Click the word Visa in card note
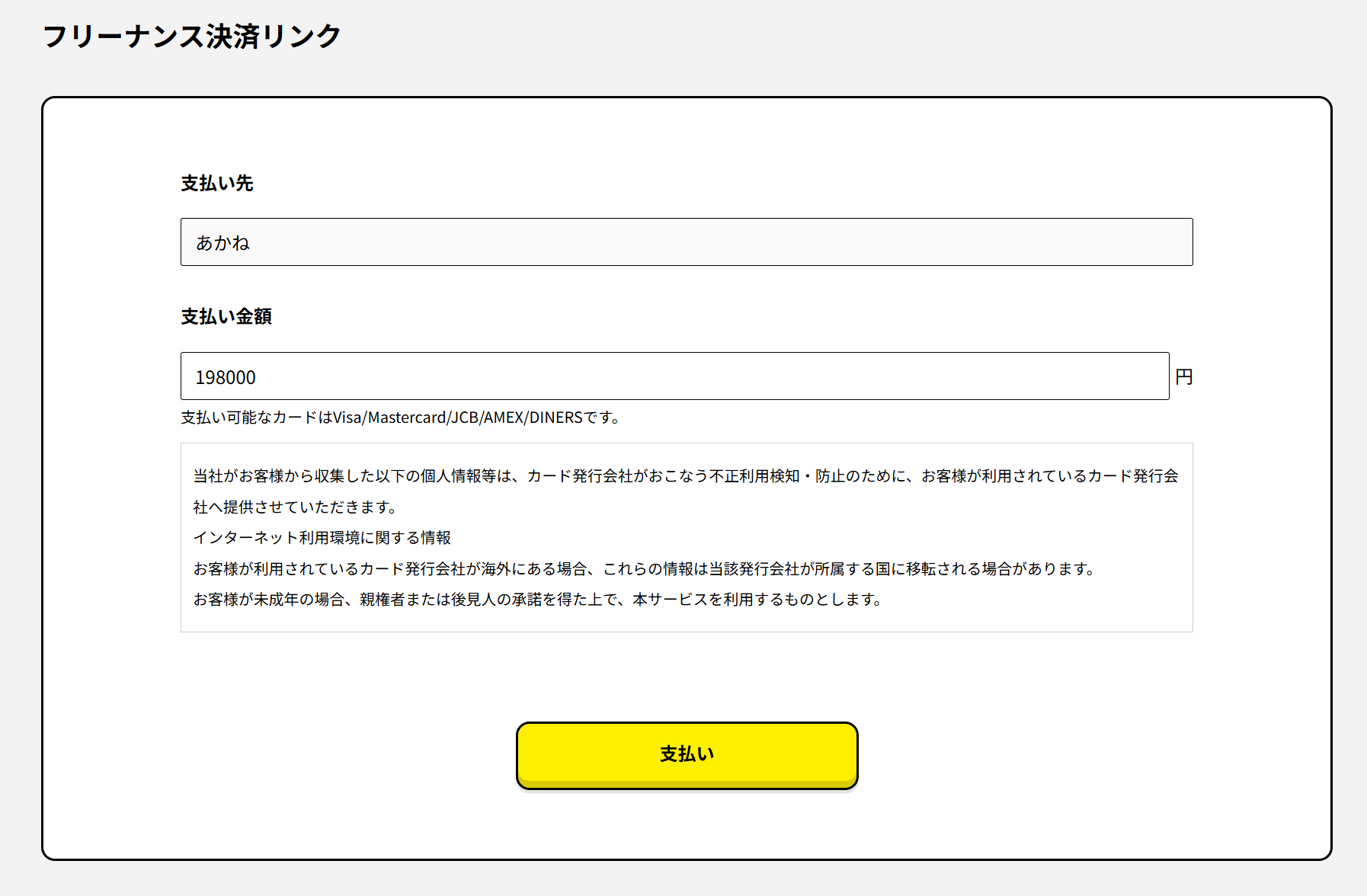1367x896 pixels. 348,418
